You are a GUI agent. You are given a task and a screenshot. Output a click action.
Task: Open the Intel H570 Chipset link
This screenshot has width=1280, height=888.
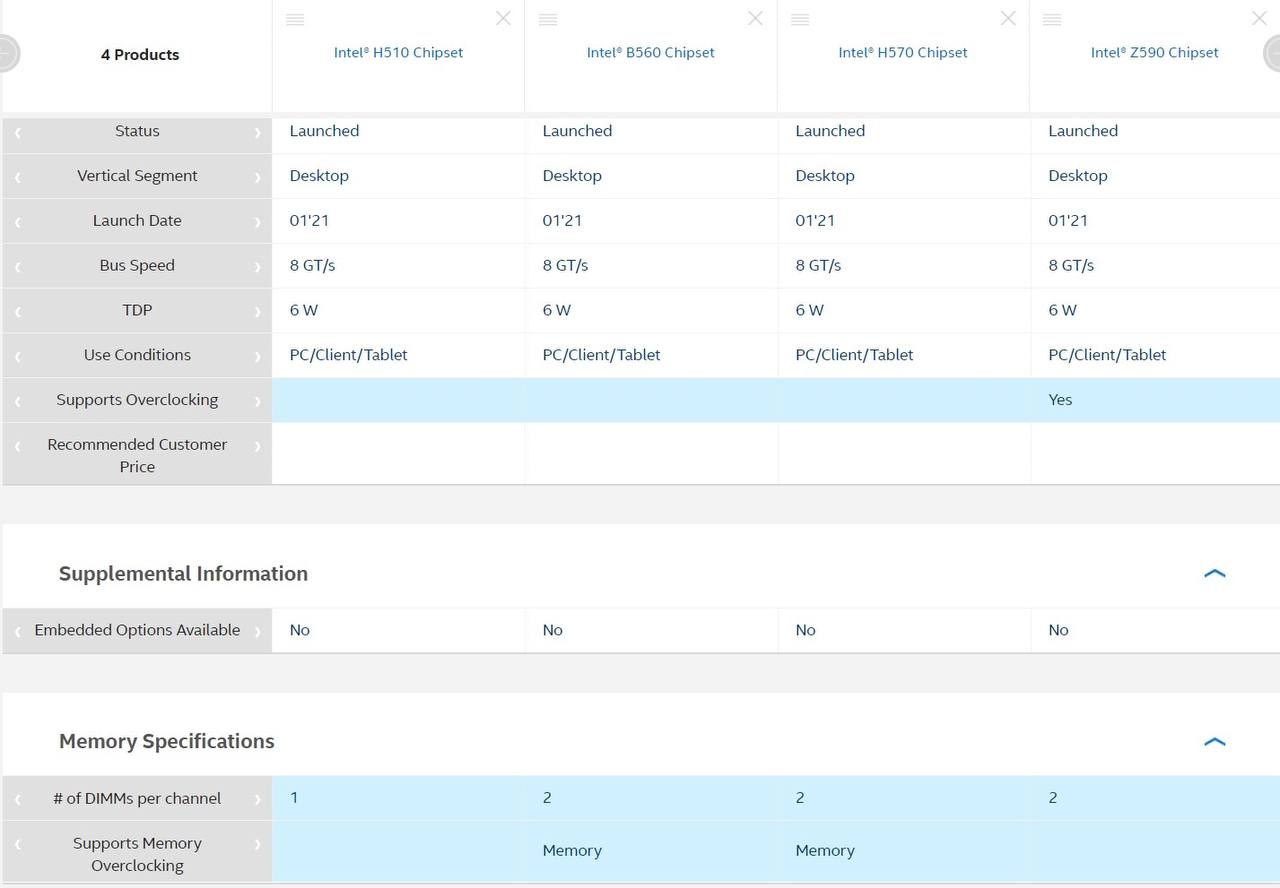(x=903, y=52)
